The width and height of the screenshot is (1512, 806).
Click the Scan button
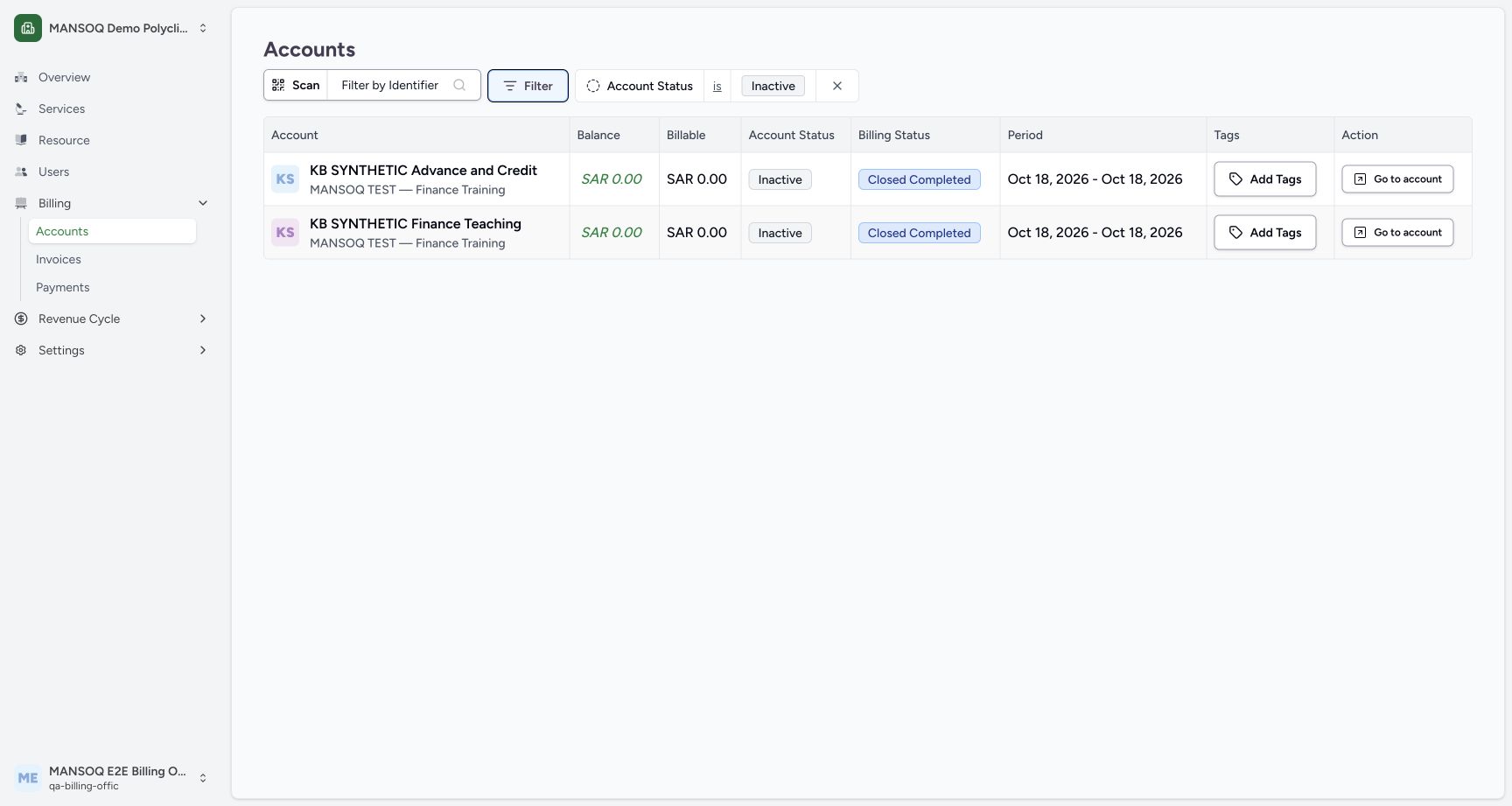click(x=296, y=85)
